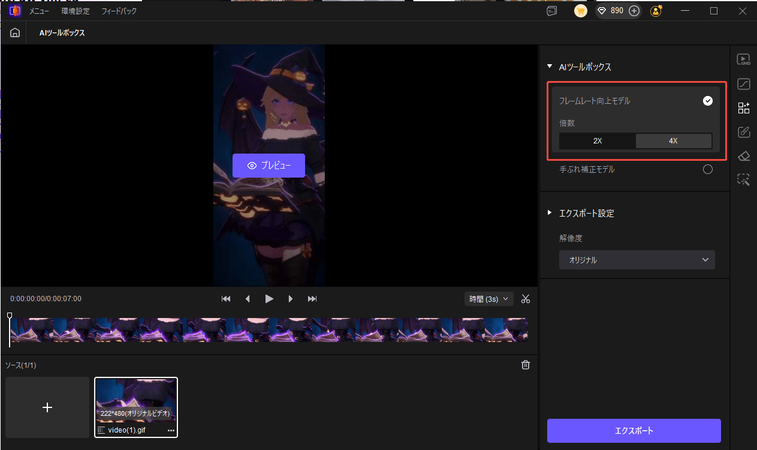Click the AIツールボックス breadcrumb tab

62,33
